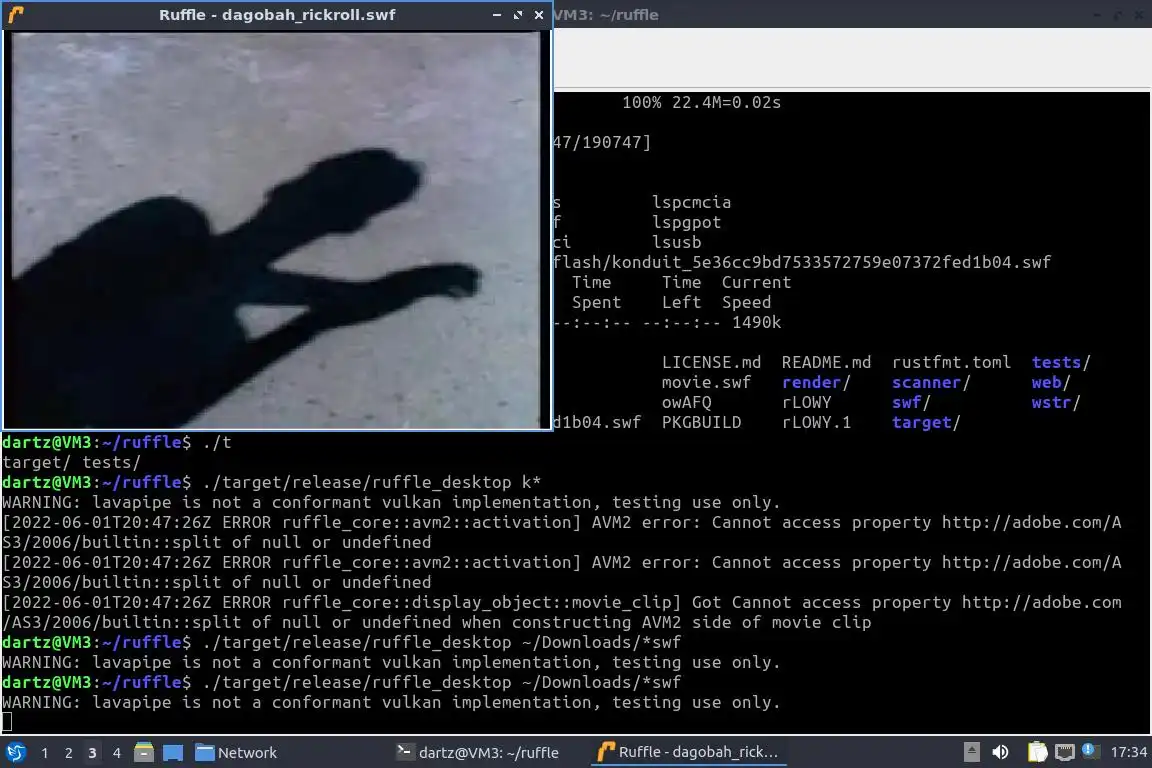
Task: Click the render/ directory name
Action: [x=816, y=382]
